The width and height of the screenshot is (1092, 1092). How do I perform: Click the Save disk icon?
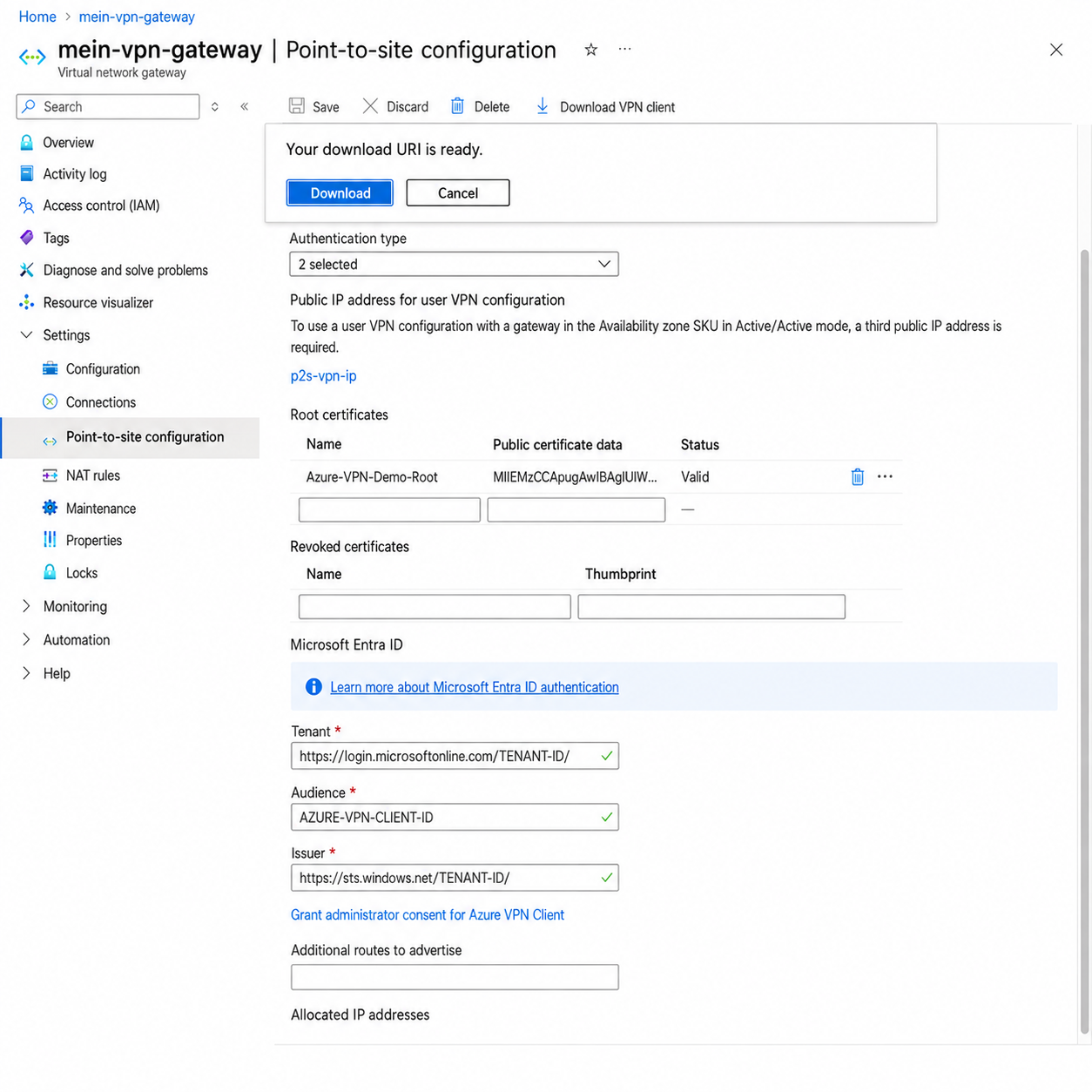coord(297,106)
